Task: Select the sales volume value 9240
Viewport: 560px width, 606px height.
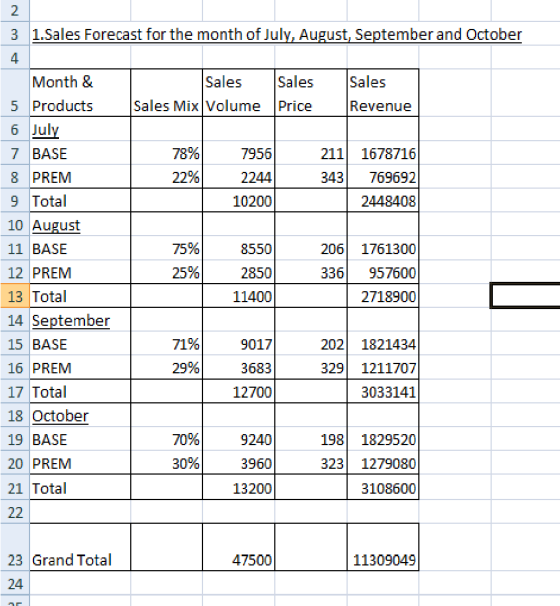Action: tap(238, 440)
